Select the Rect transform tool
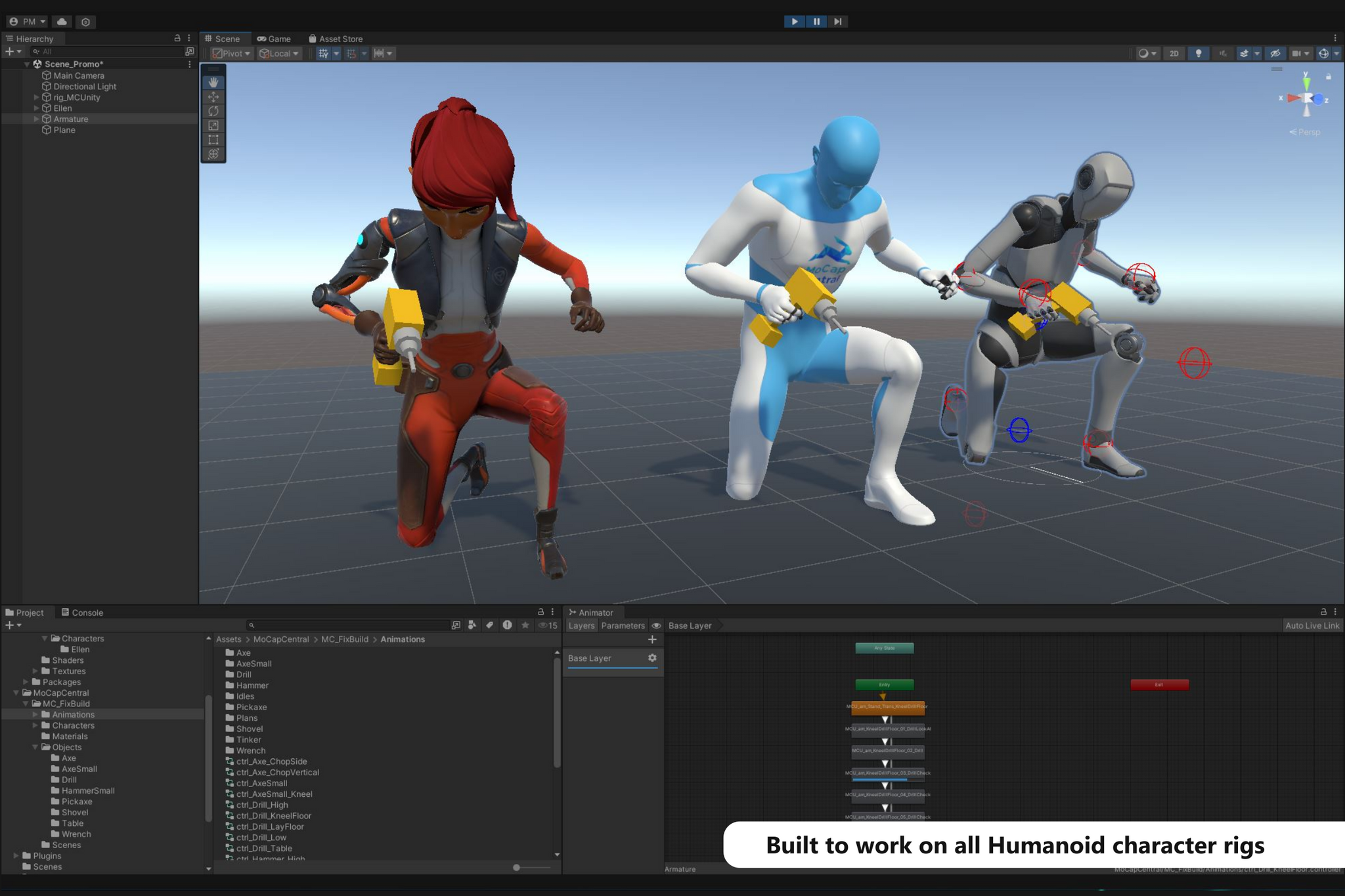Viewport: 1345px width, 896px height. [x=213, y=140]
